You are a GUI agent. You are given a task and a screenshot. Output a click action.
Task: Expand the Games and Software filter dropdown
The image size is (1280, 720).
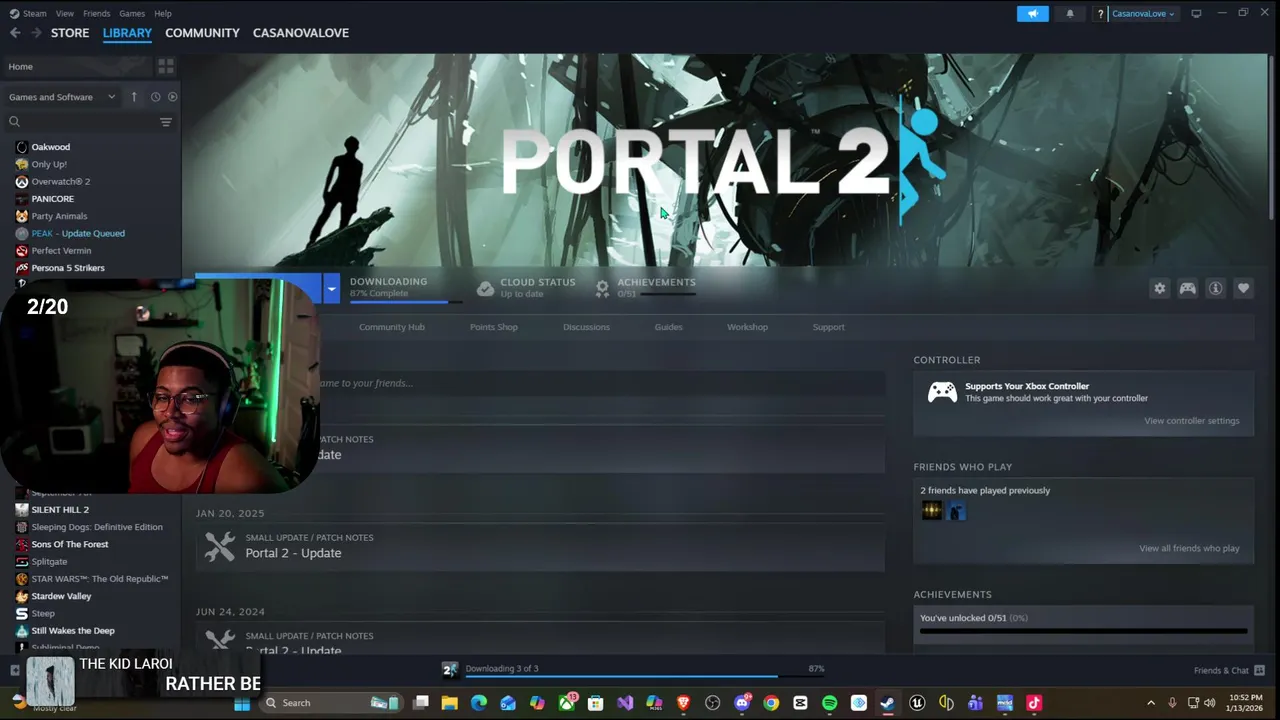click(62, 97)
